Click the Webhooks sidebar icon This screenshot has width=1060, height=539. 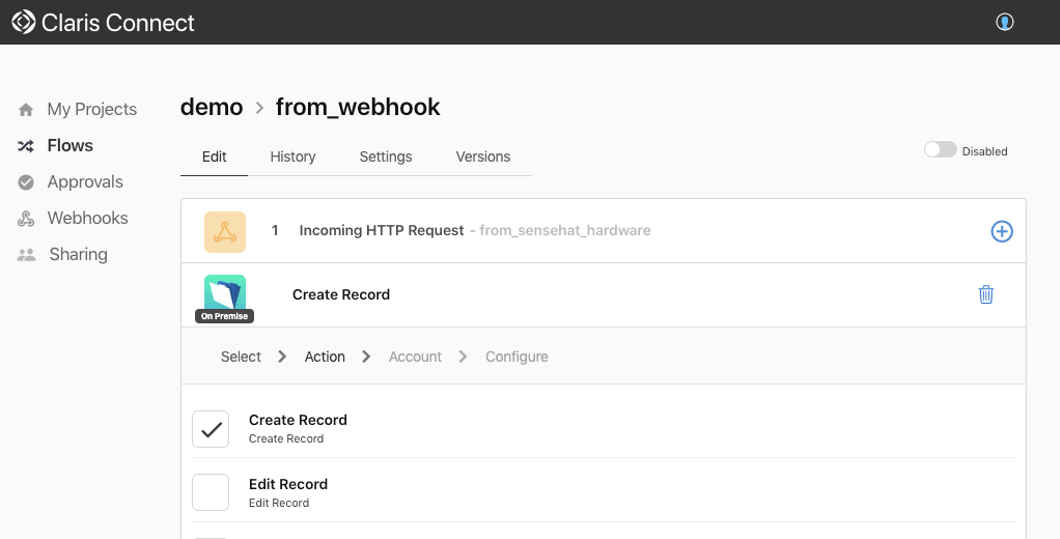click(x=26, y=218)
